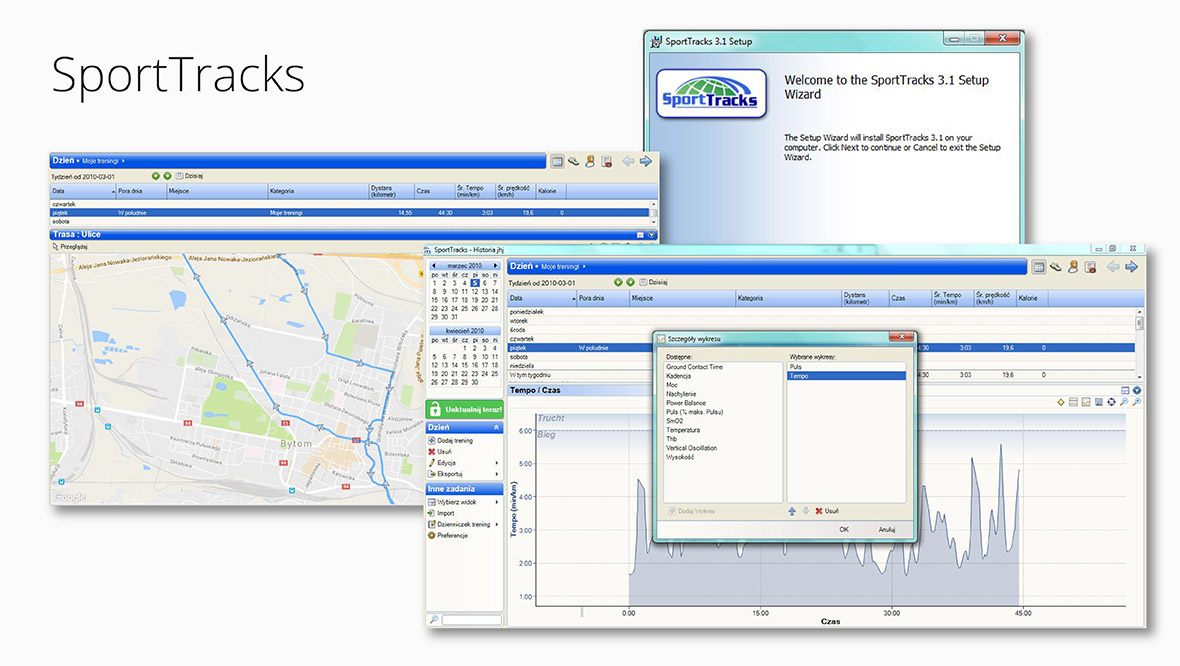Select the poniedziałek row in Historia window

822,312
